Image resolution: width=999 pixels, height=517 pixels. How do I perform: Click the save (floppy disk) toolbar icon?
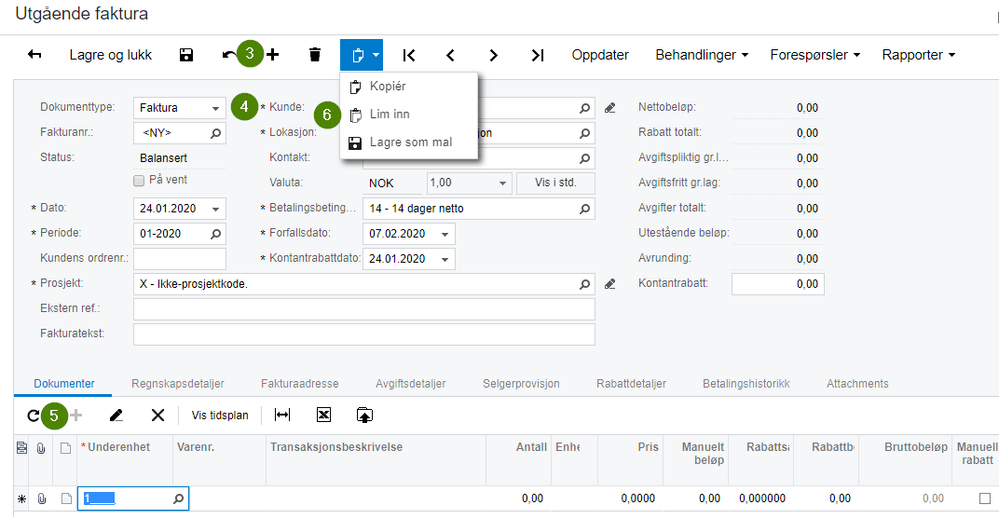click(186, 55)
